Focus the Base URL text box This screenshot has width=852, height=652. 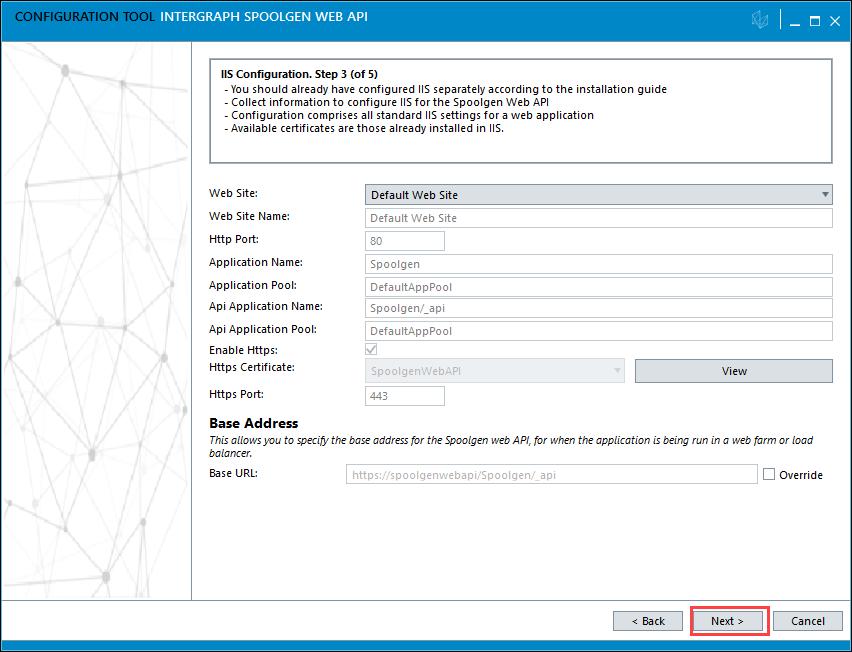click(x=551, y=475)
